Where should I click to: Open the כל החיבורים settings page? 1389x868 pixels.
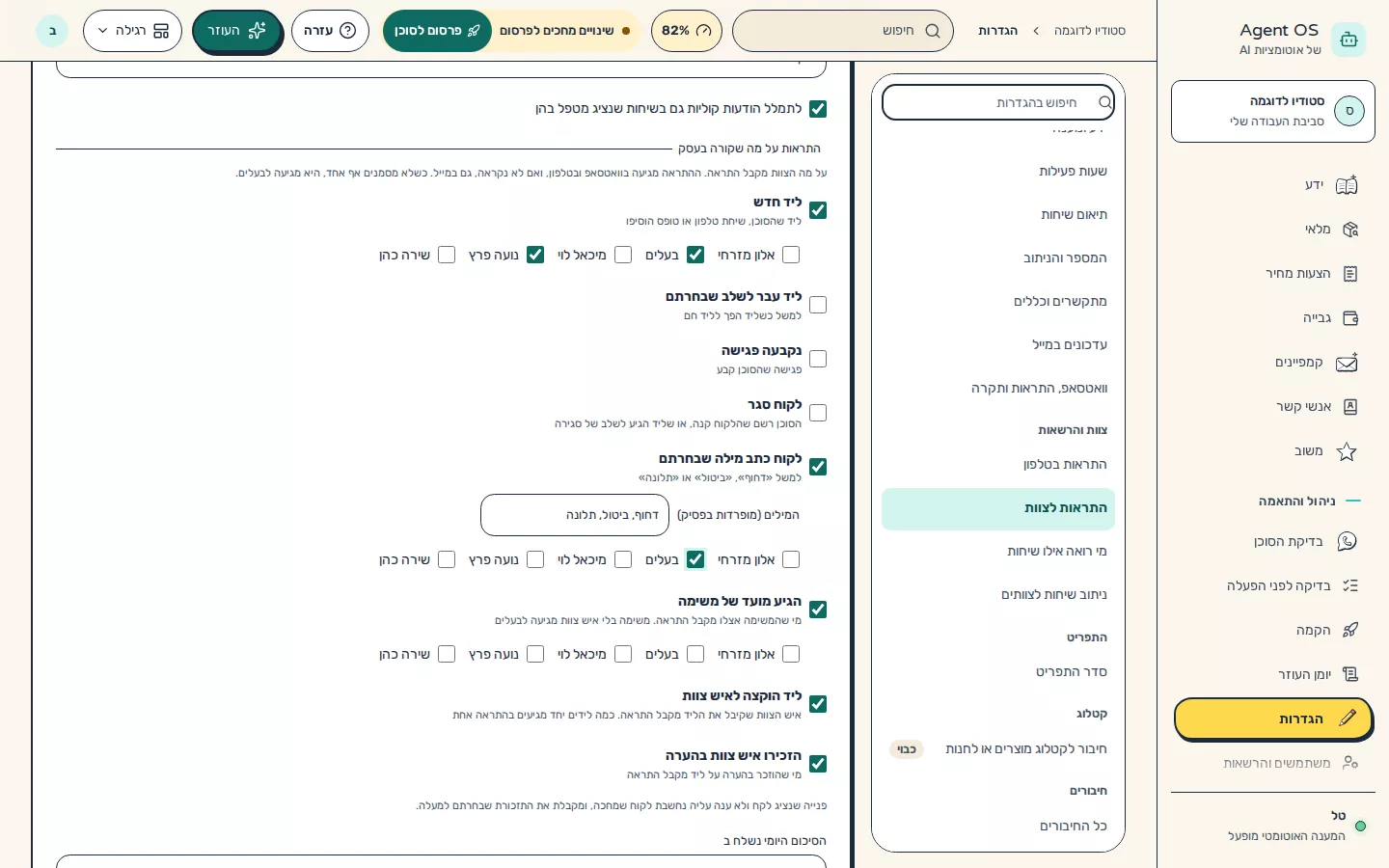point(998,827)
